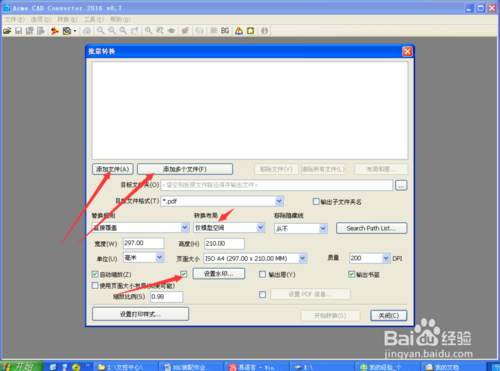Toggle the checkbox beside 设置 PDF 信息 button
The height and width of the screenshot is (371, 500).
tap(263, 294)
